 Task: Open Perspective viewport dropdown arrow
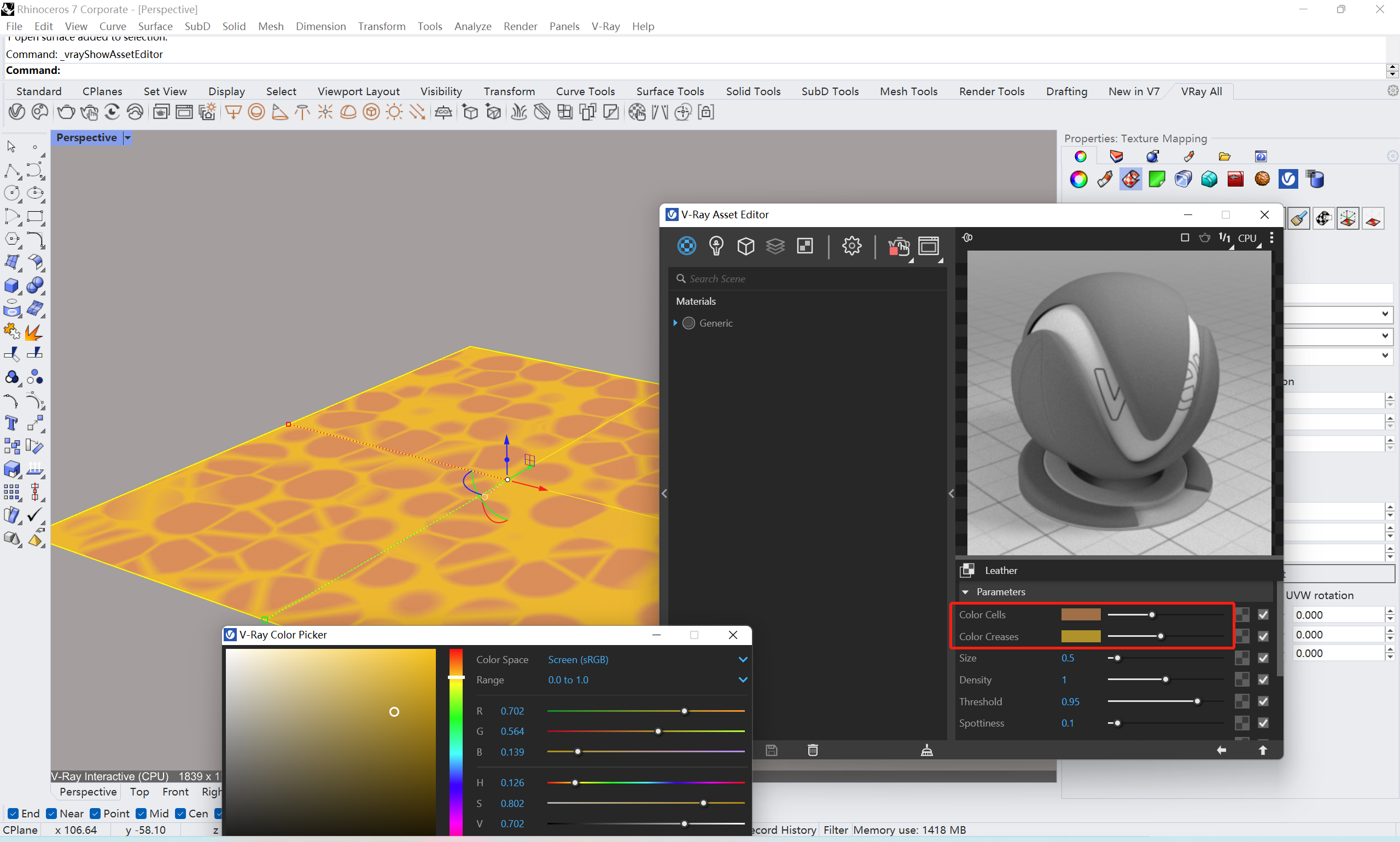(127, 138)
